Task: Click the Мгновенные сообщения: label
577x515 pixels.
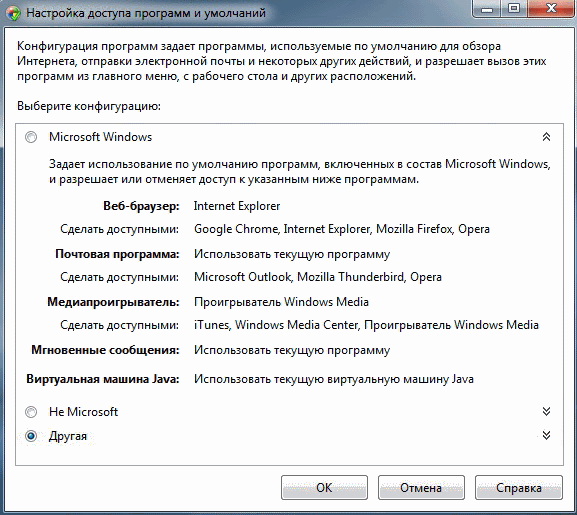Action: (105, 350)
